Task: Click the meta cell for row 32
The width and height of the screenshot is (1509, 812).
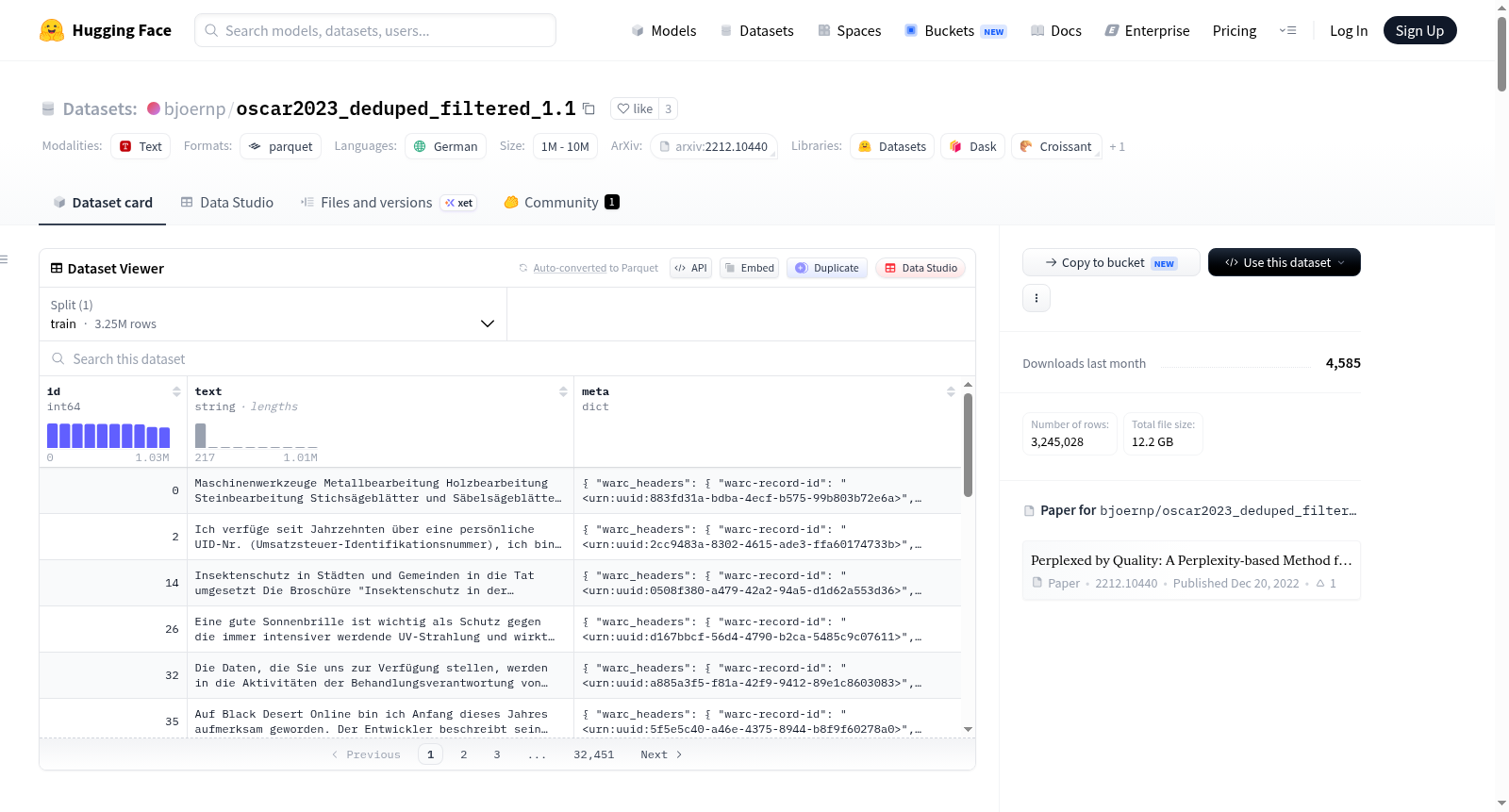Action: point(768,675)
